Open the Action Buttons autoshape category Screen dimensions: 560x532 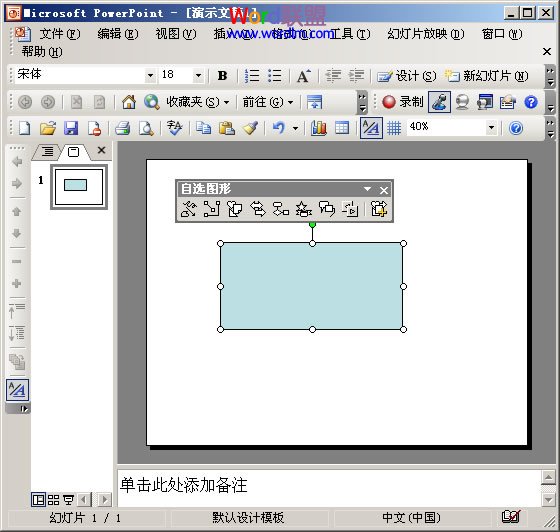350,209
